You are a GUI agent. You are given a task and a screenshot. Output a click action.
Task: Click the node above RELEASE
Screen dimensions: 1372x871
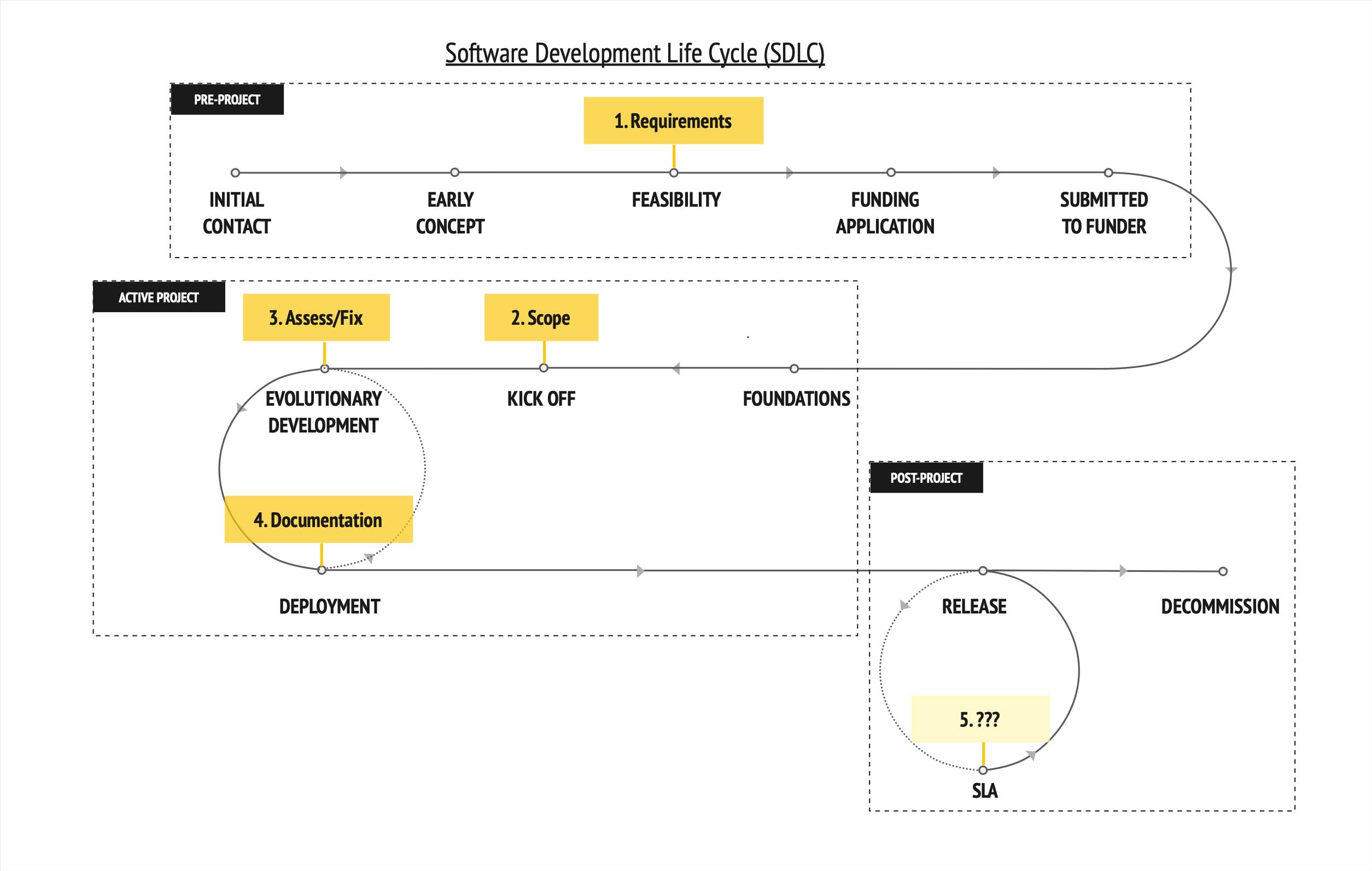(x=983, y=570)
